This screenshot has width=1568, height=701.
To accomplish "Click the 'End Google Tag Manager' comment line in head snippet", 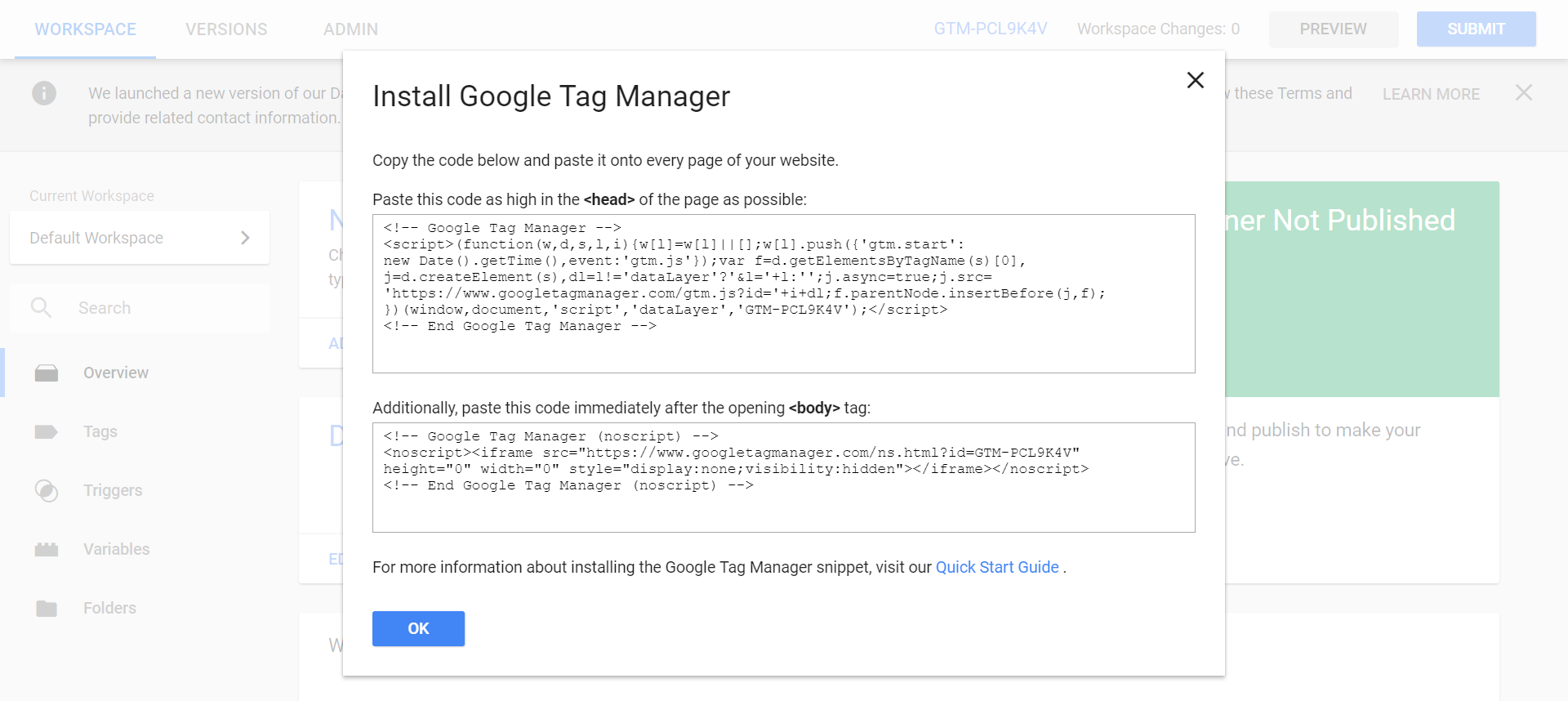I will tap(520, 326).
